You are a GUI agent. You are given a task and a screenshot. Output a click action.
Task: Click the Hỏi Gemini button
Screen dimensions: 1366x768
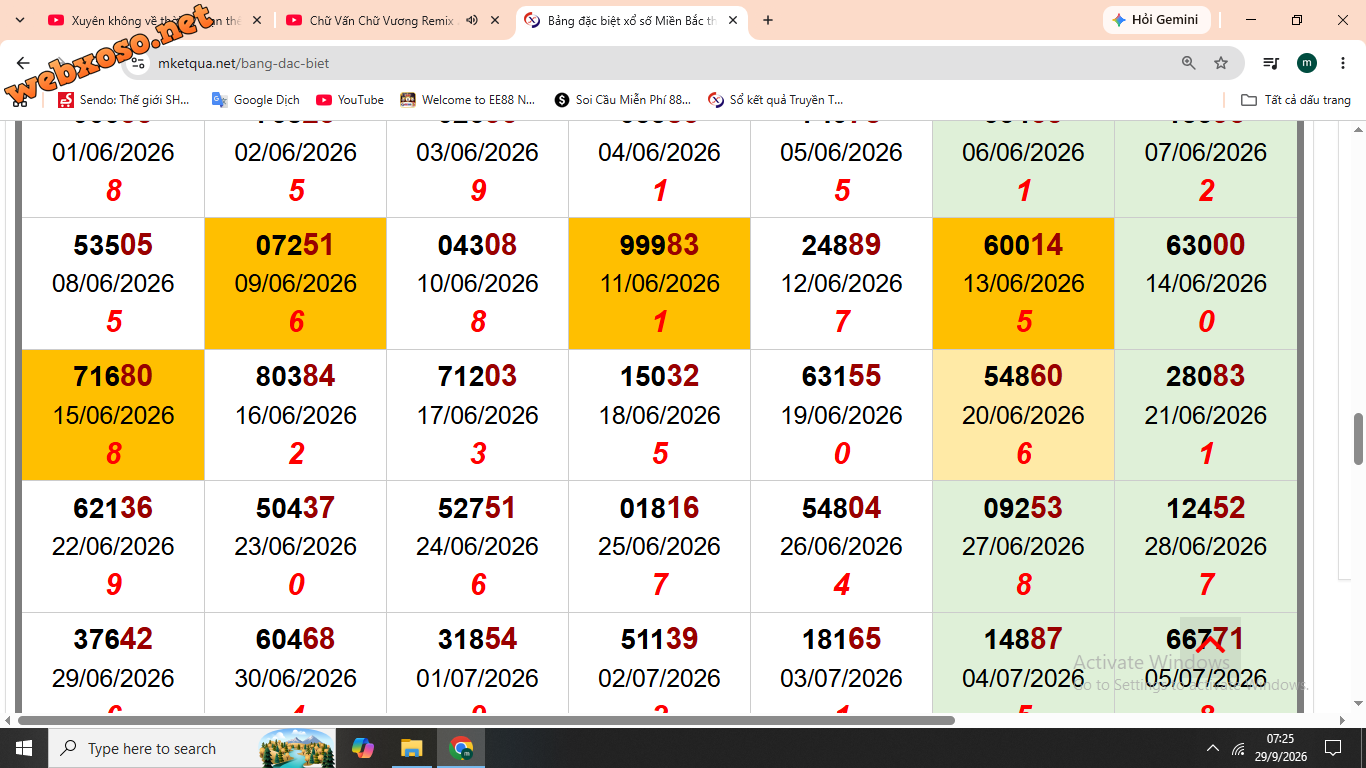click(1156, 20)
